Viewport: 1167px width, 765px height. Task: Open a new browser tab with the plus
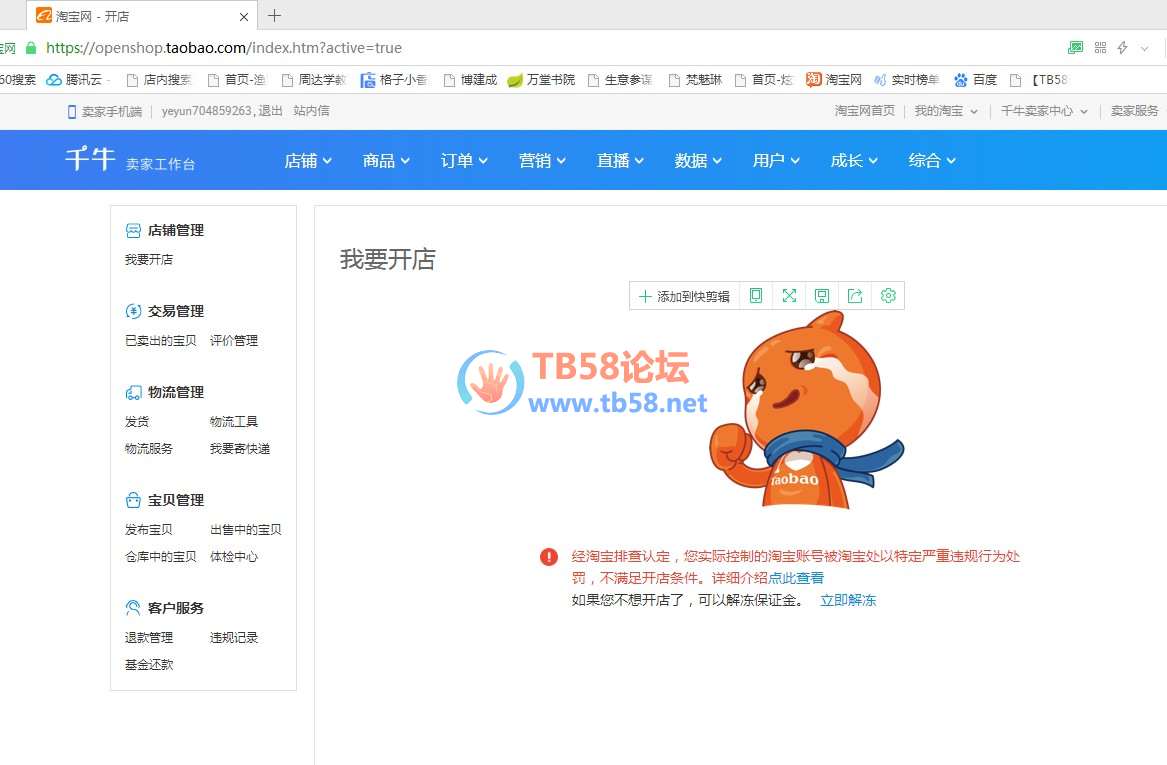coord(275,16)
